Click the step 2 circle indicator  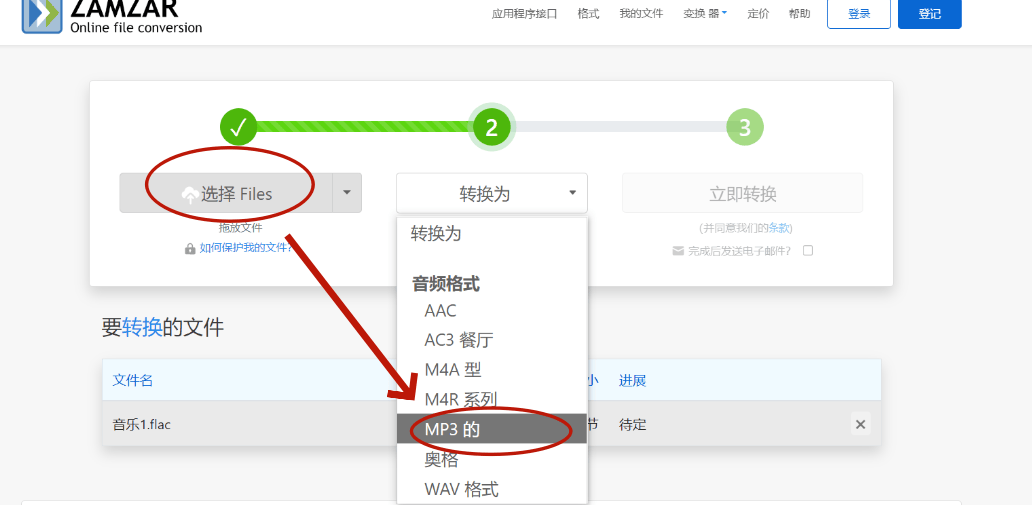click(491, 127)
